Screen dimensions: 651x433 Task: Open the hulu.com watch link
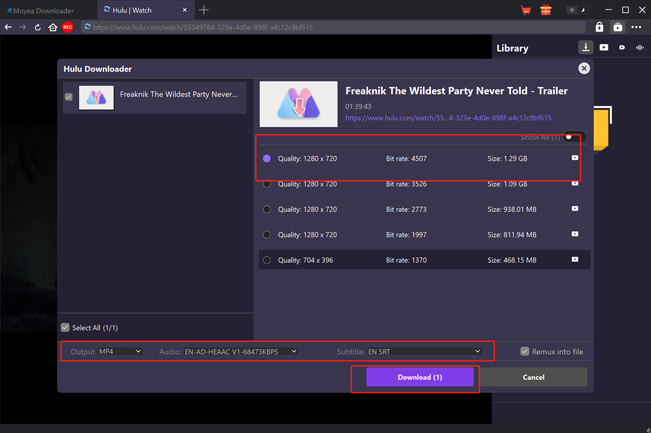tap(448, 118)
